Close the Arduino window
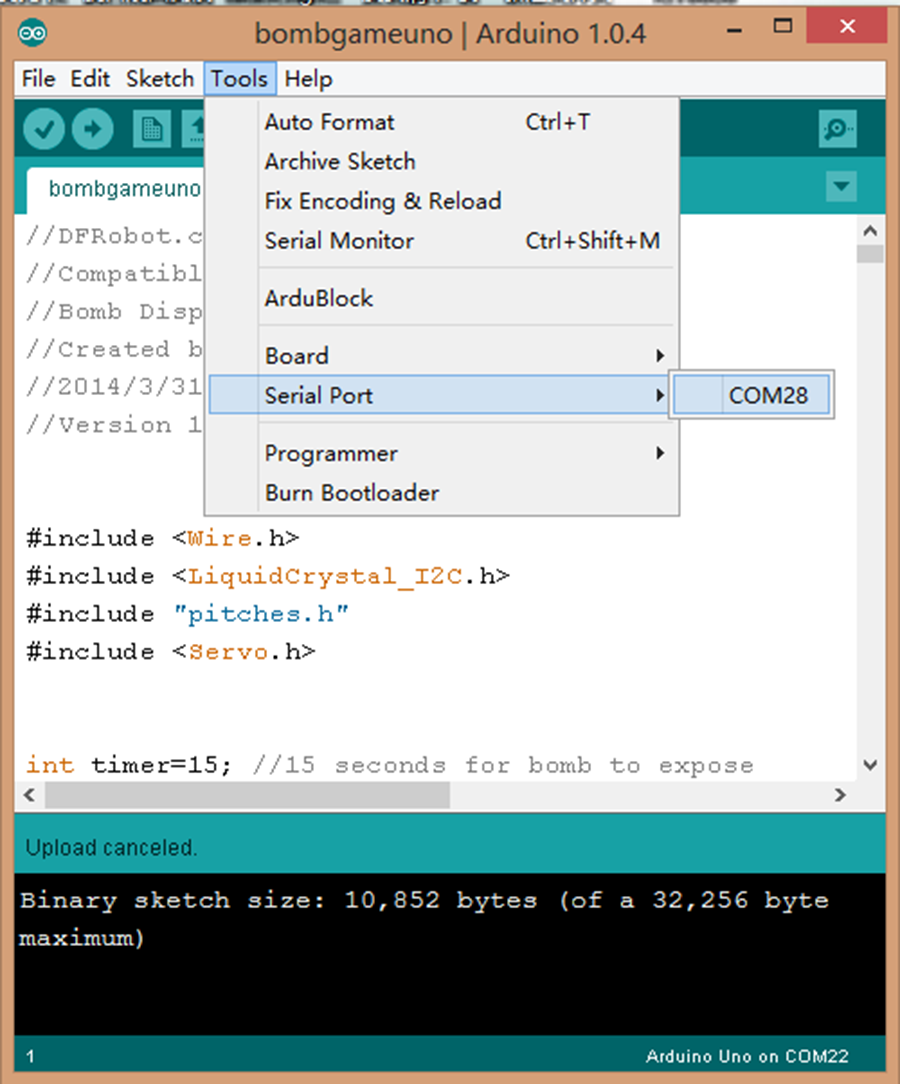This screenshot has height=1084, width=900. [x=847, y=26]
